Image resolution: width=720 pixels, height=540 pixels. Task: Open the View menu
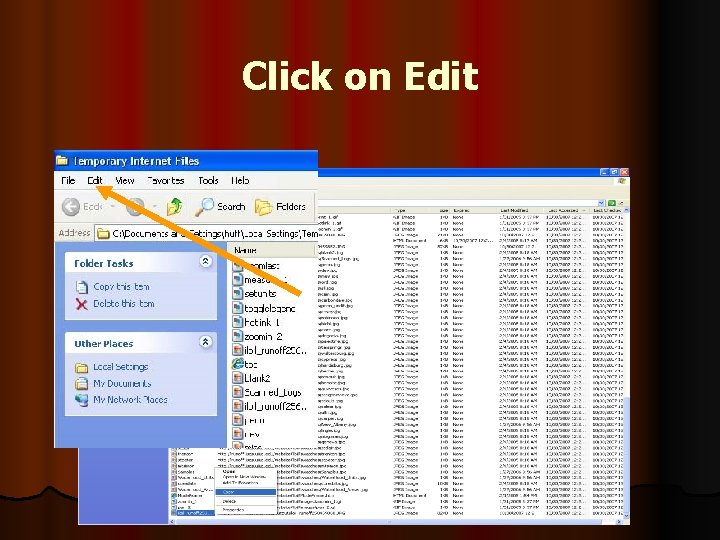[x=124, y=180]
